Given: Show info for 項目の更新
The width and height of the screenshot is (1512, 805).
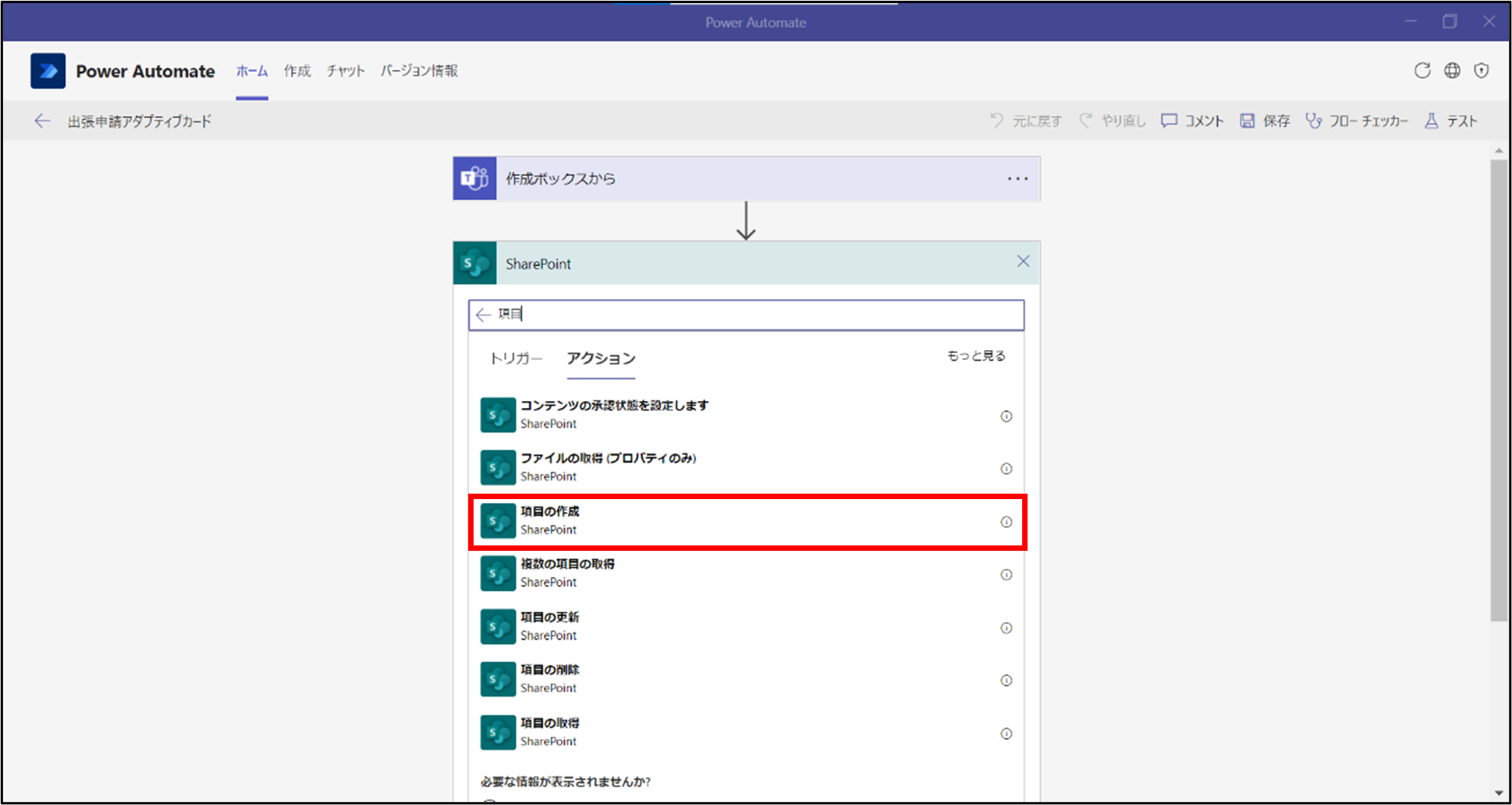Looking at the screenshot, I should 1006,628.
